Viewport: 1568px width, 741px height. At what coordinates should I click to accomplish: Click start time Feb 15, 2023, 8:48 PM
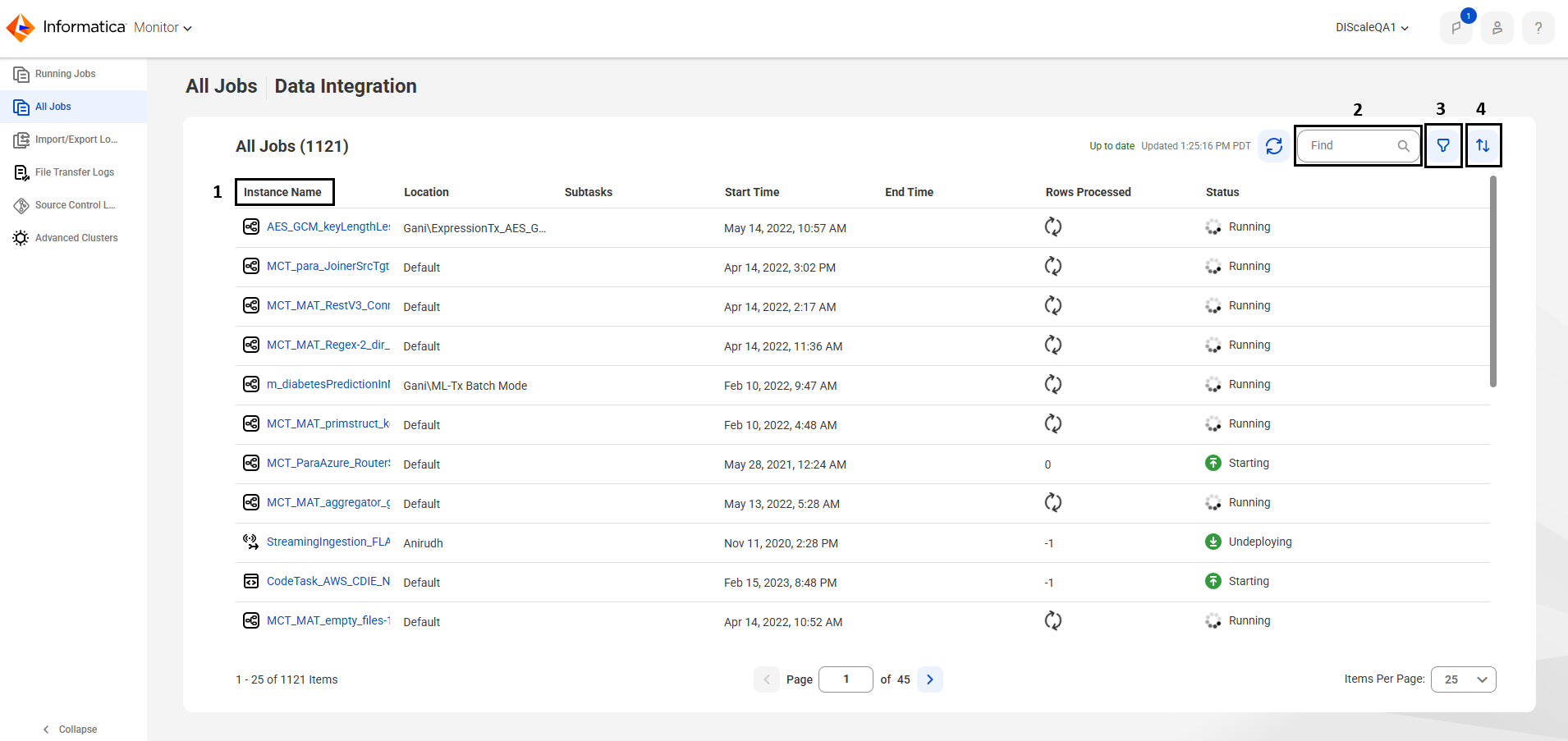pos(781,583)
